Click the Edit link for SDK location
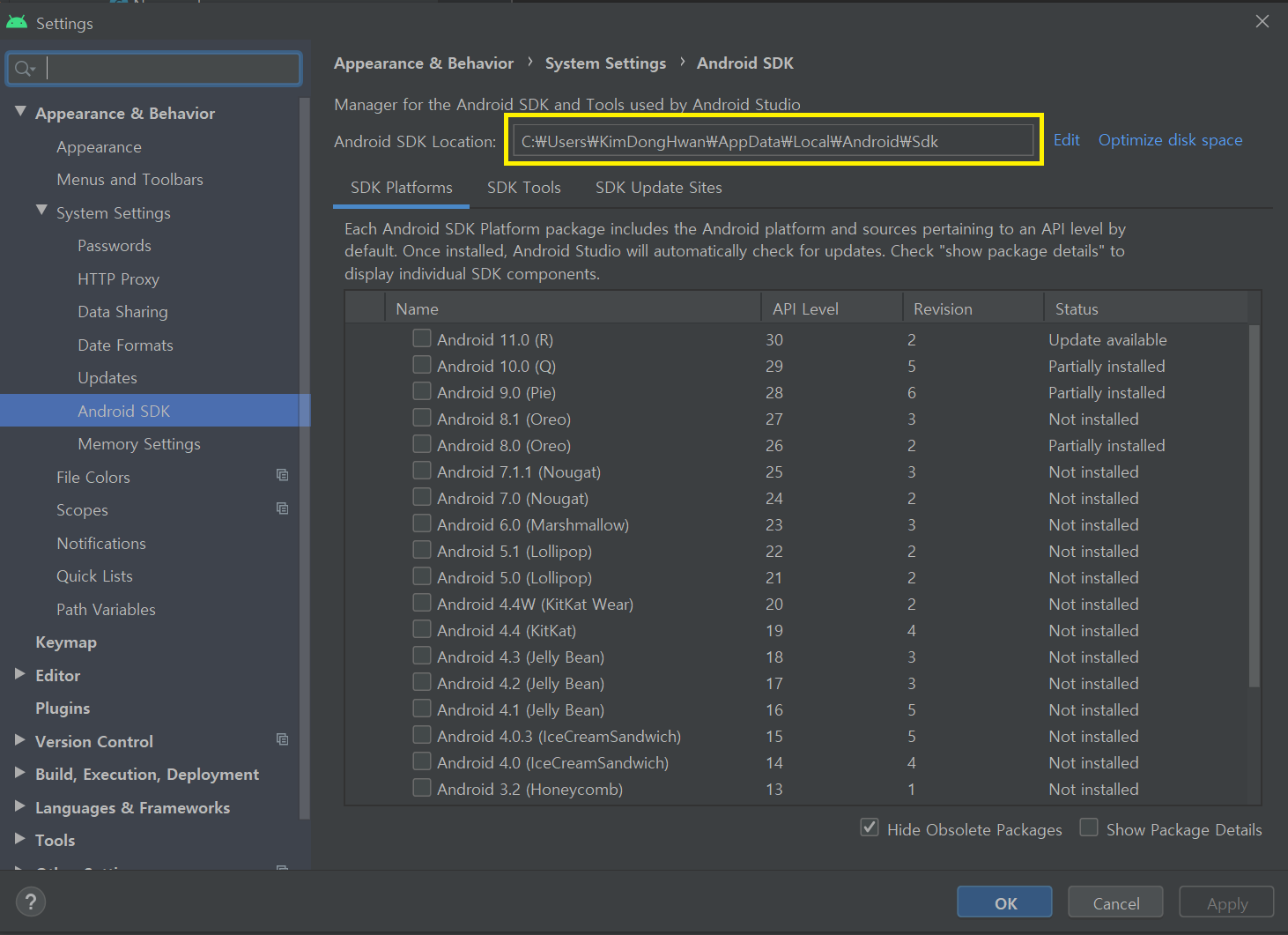Viewport: 1288px width, 935px height. click(1067, 140)
